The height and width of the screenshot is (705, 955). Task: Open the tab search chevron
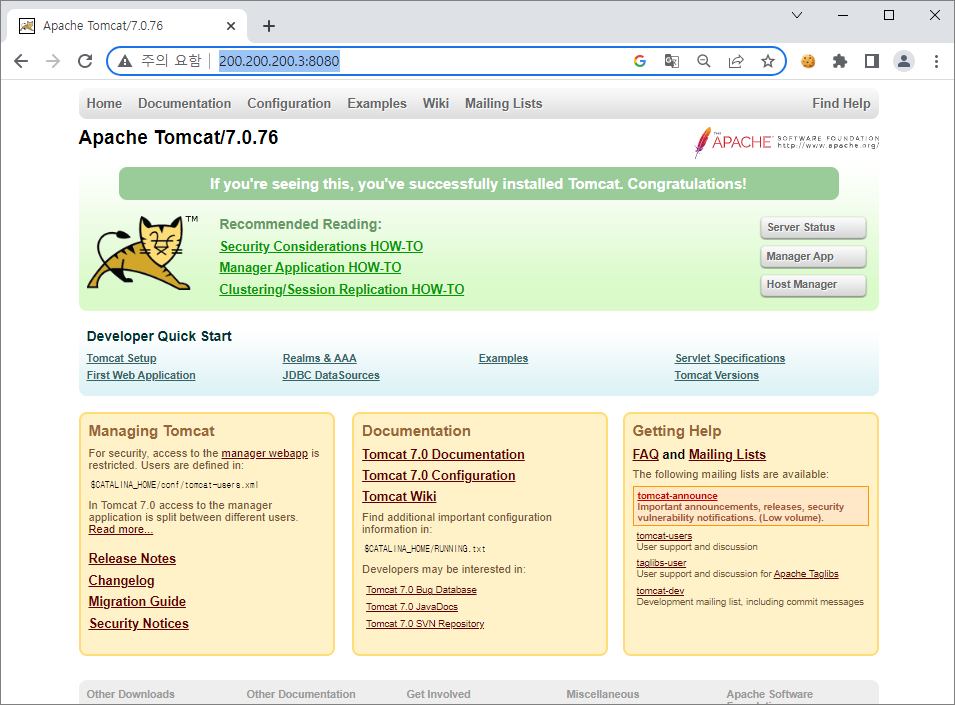point(797,15)
